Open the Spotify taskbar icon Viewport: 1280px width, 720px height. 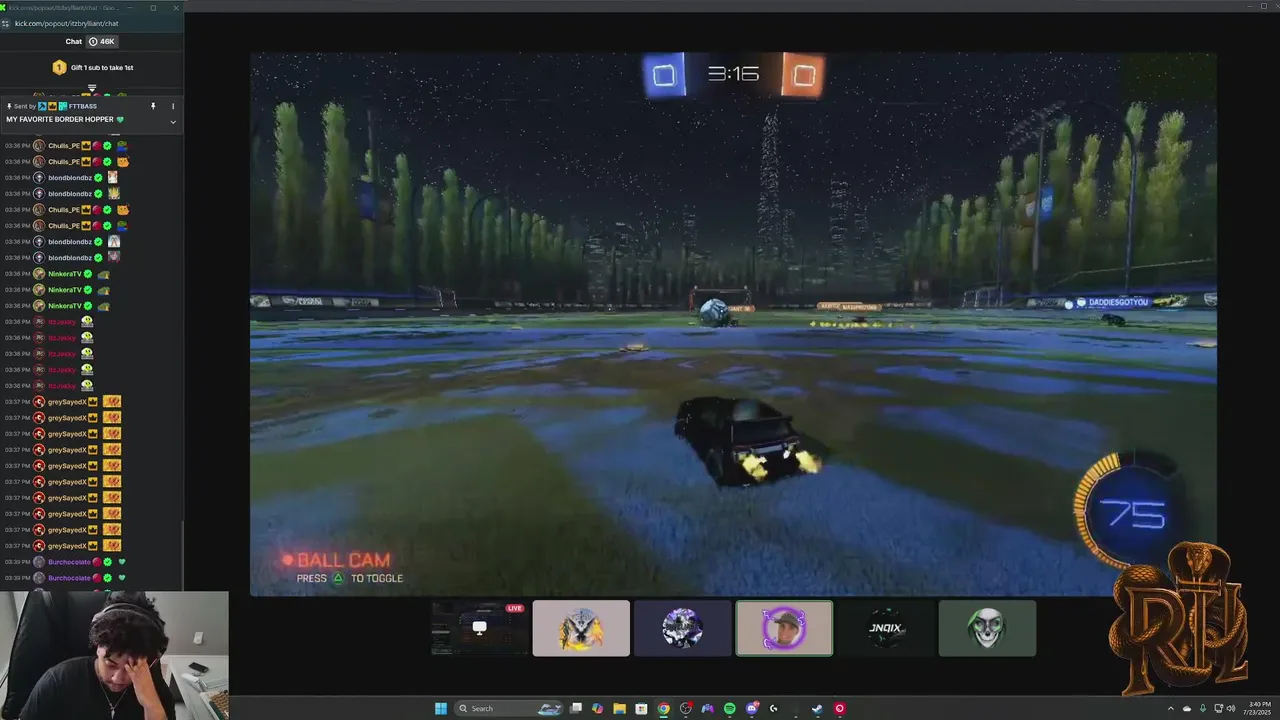pyautogui.click(x=729, y=708)
